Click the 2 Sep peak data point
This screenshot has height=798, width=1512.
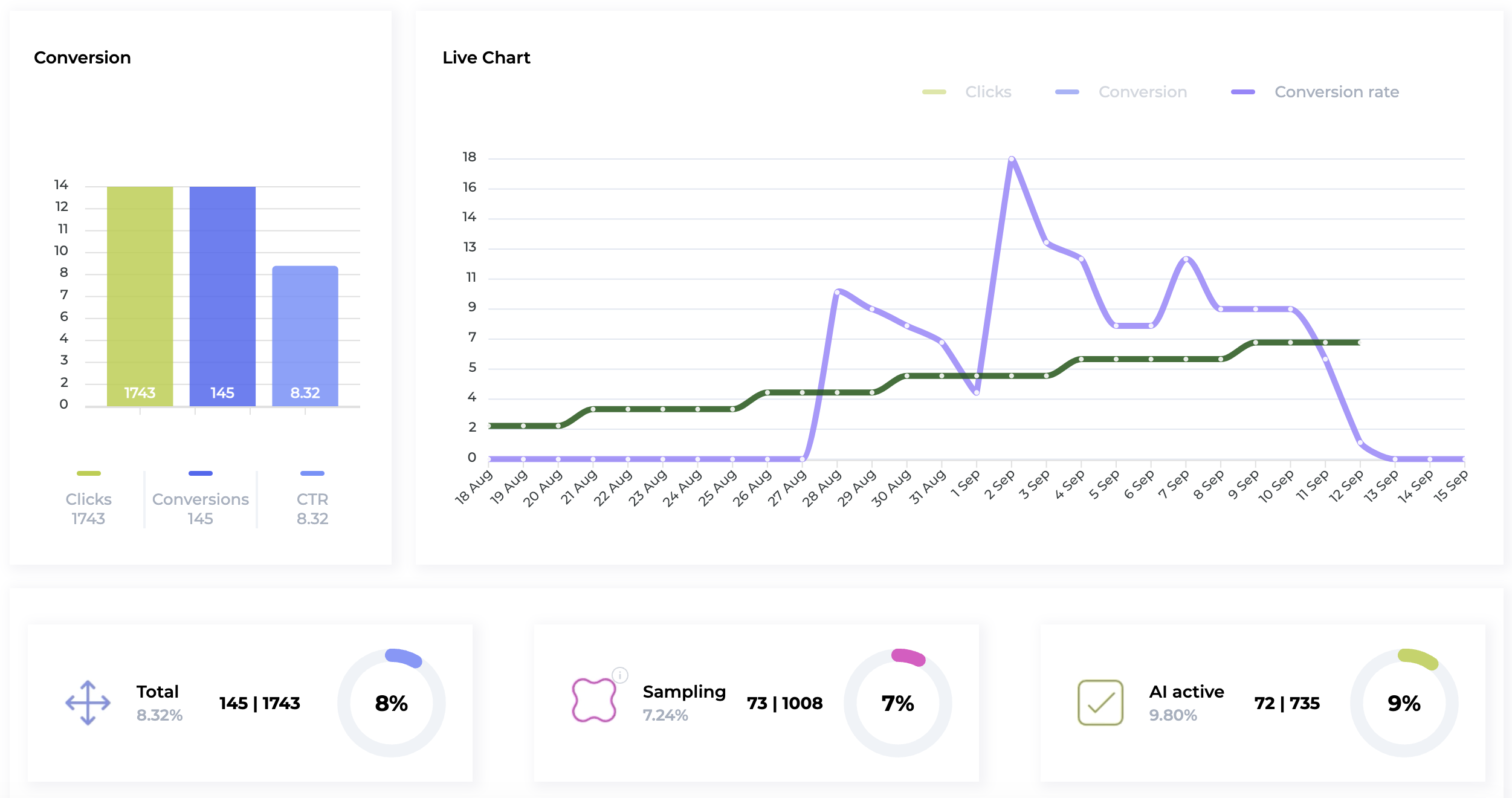1012,160
